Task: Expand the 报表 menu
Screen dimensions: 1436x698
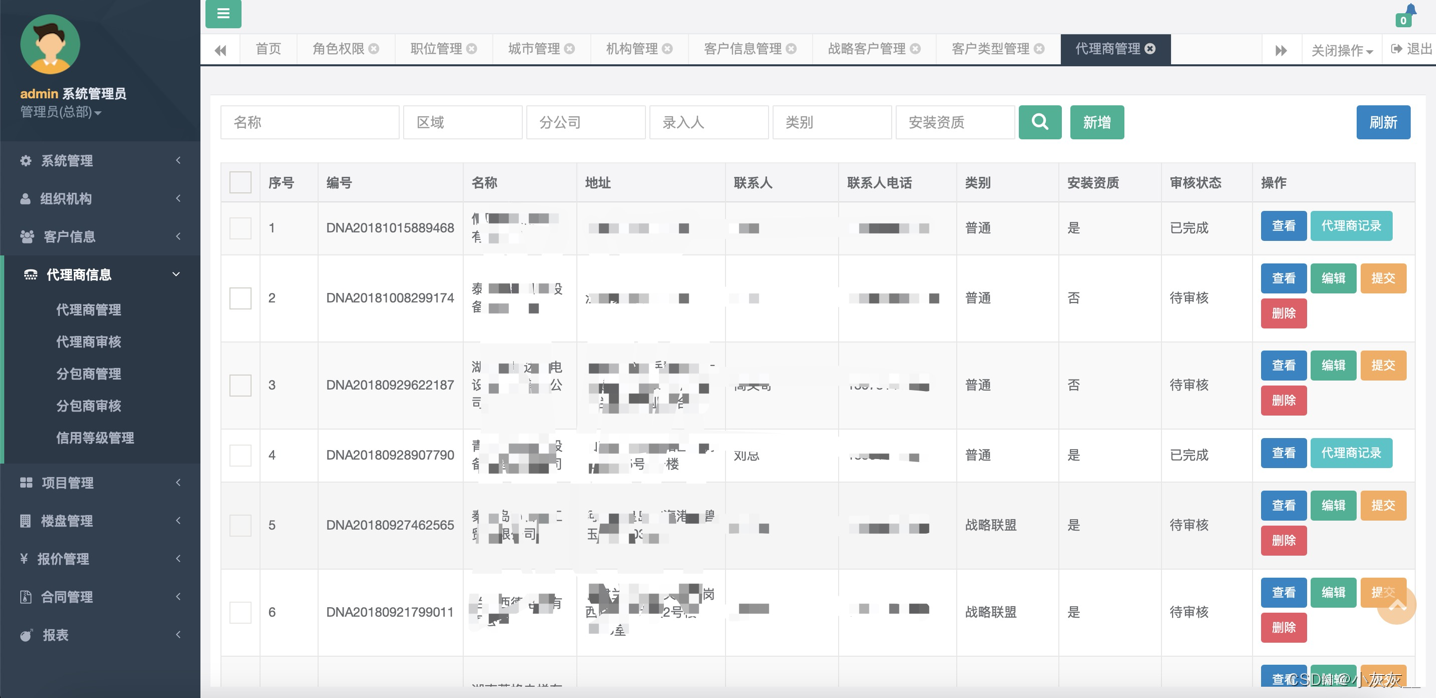Action: tap(100, 634)
